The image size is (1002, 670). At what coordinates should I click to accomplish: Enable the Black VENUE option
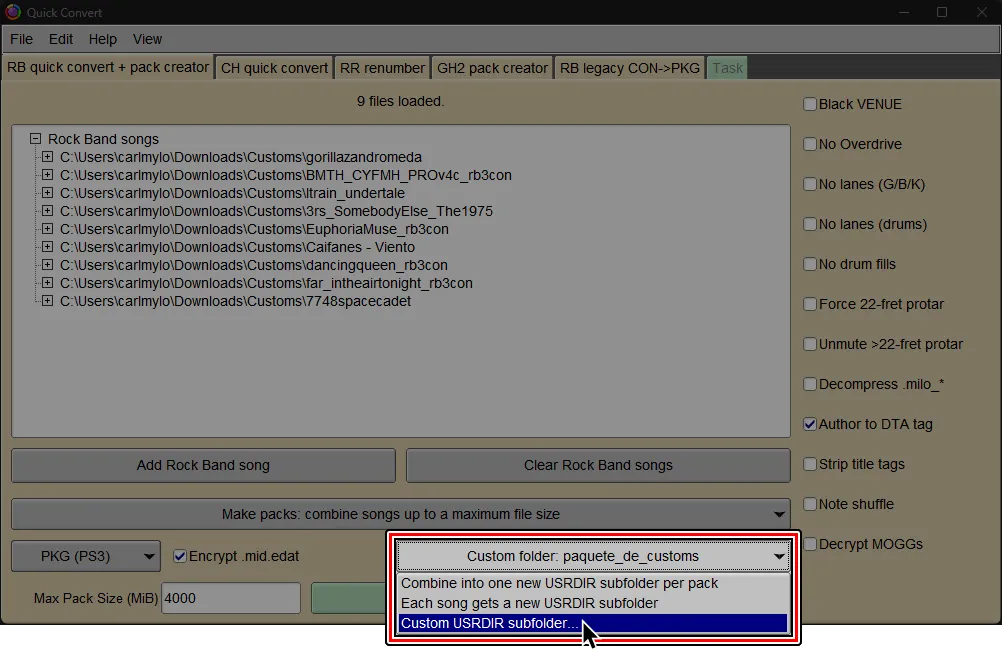point(809,103)
